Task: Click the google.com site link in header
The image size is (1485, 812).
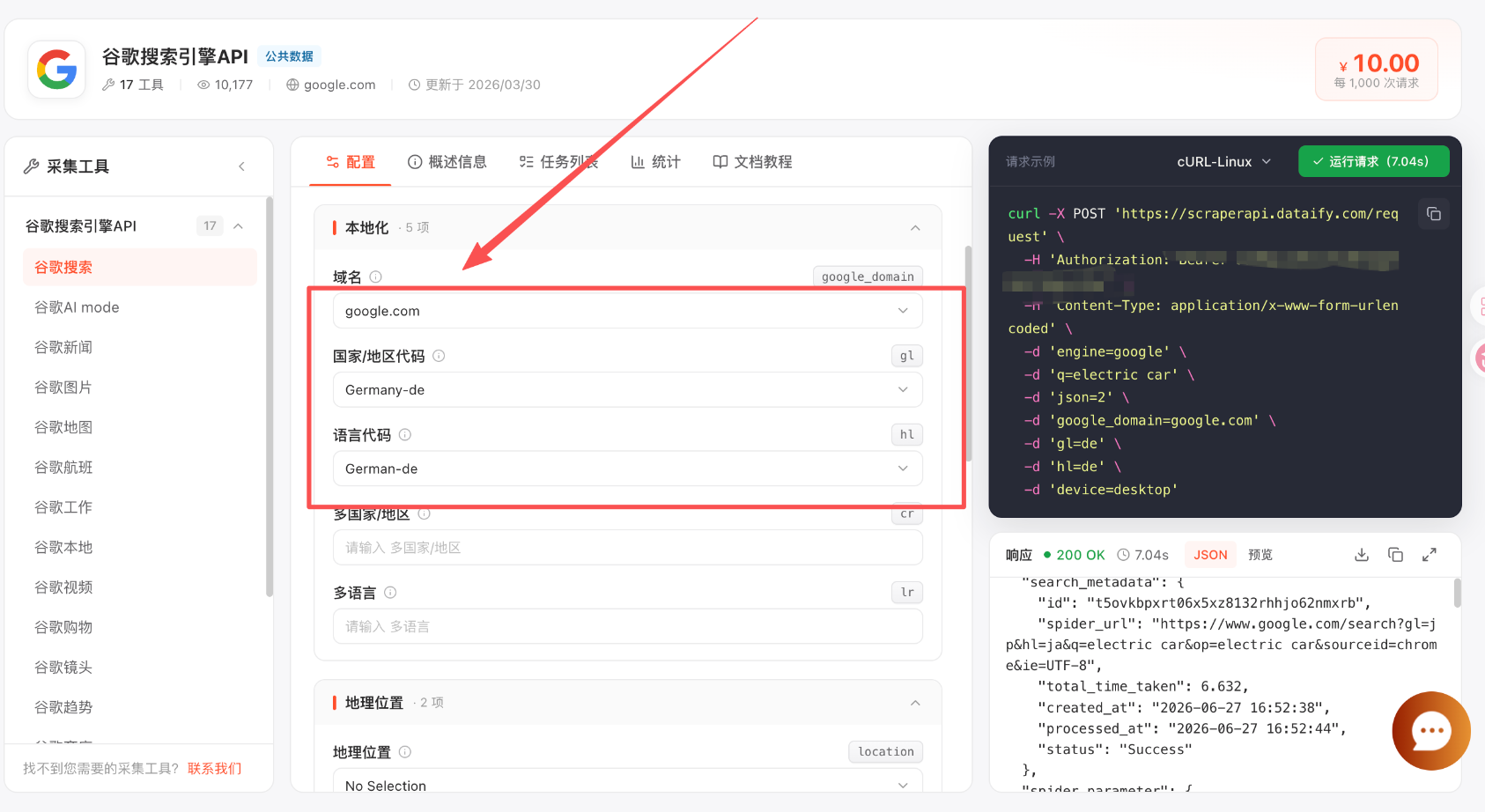Action: tap(331, 85)
